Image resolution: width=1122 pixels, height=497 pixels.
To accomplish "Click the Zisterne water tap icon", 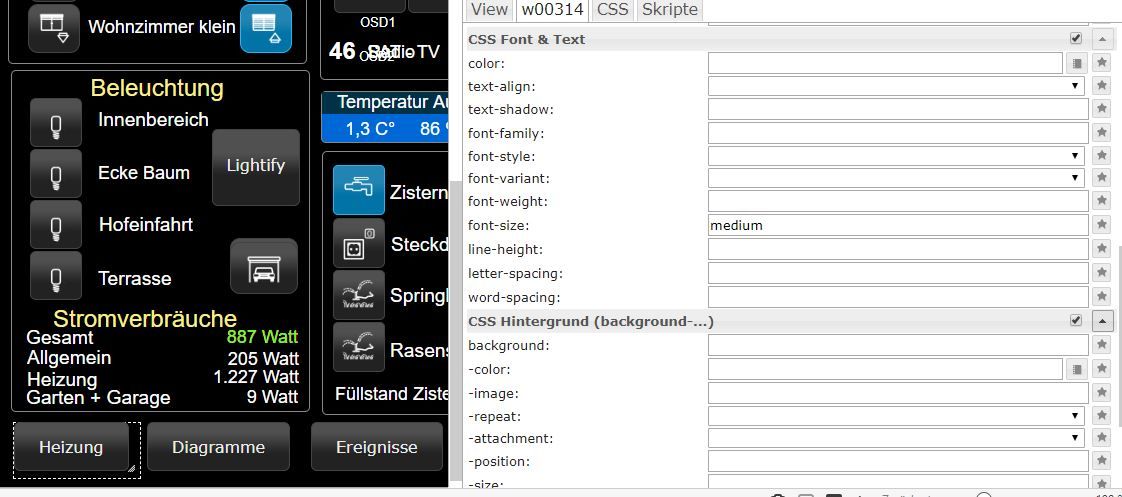I will click(358, 190).
